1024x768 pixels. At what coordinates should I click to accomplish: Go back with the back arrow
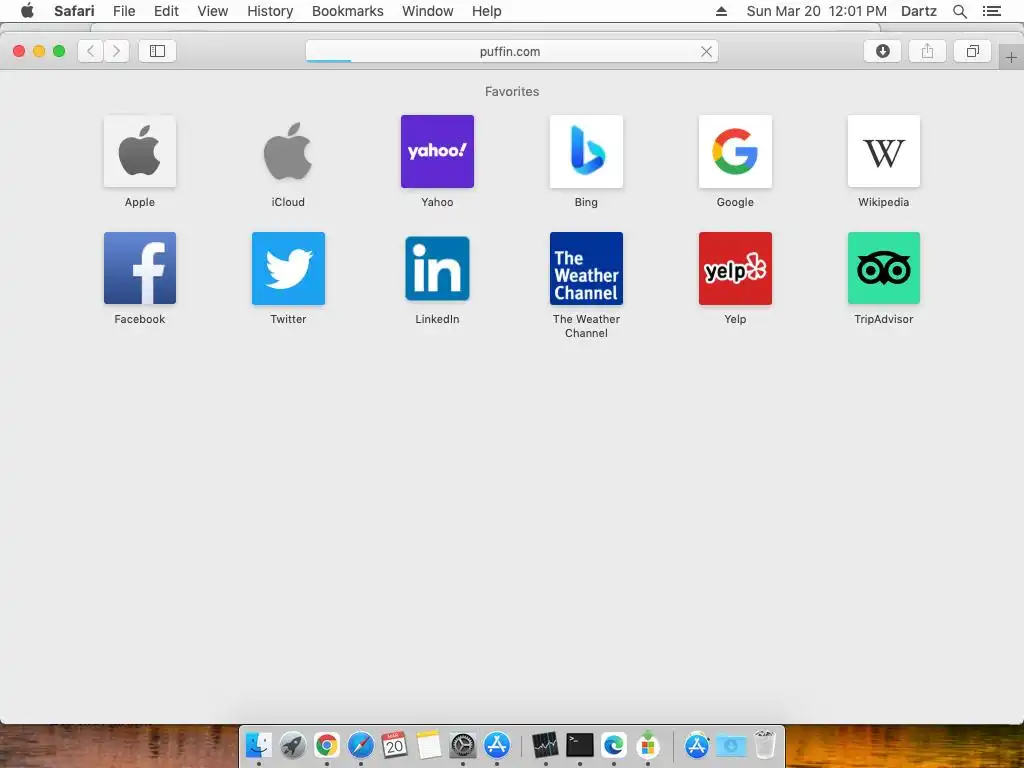91,51
